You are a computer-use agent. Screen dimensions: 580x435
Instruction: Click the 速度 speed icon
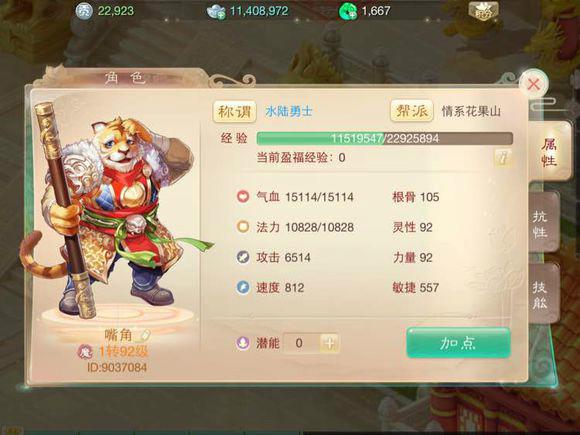(x=243, y=287)
